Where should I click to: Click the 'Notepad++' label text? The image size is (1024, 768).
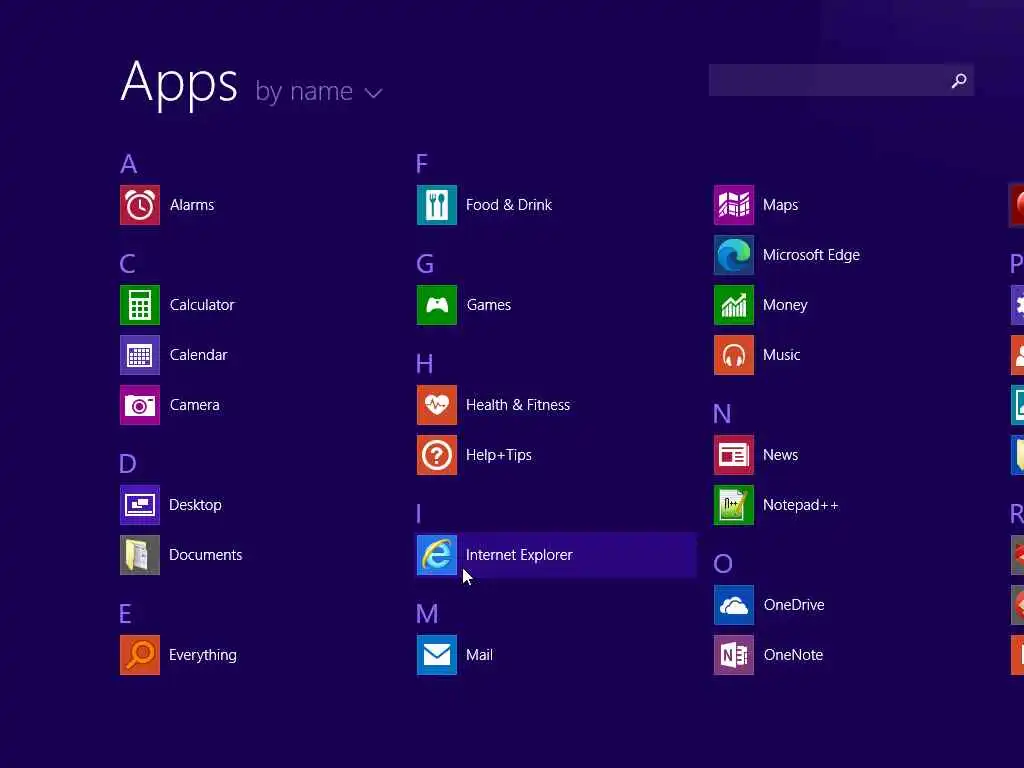tap(801, 505)
